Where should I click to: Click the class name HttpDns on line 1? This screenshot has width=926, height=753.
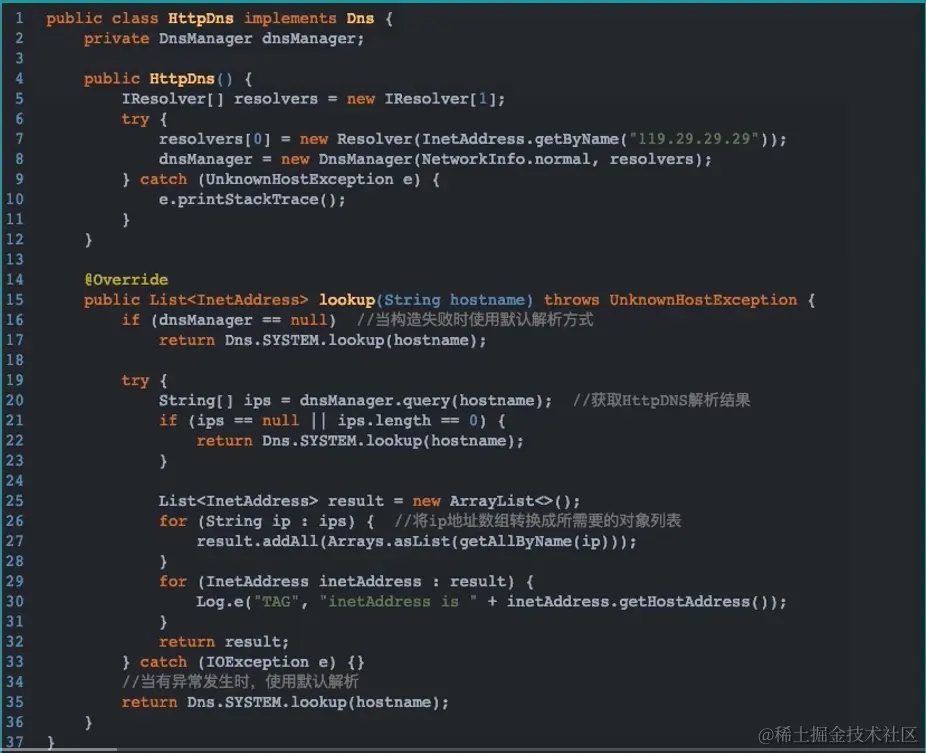click(x=201, y=18)
